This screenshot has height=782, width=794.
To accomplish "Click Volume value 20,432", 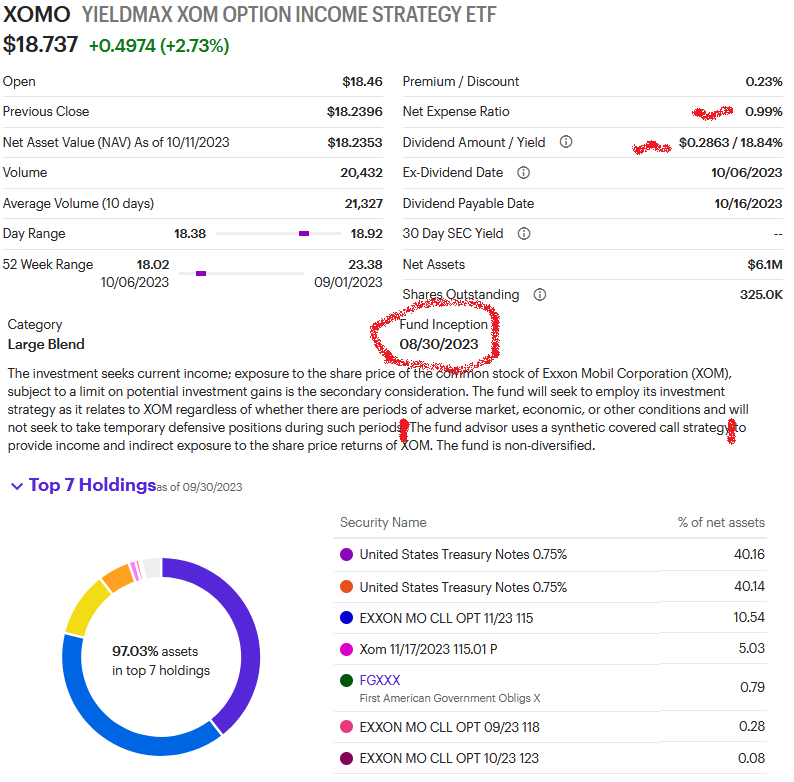I will tap(362, 173).
